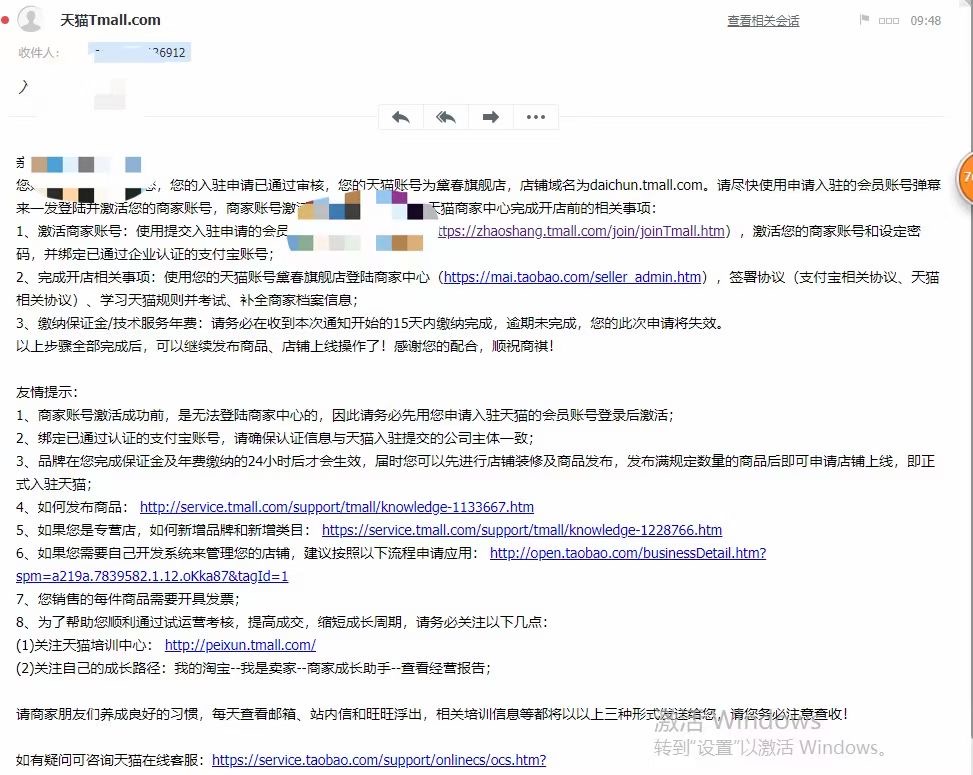
Task: Click the text 4、如何发布商品
Action: (72, 508)
